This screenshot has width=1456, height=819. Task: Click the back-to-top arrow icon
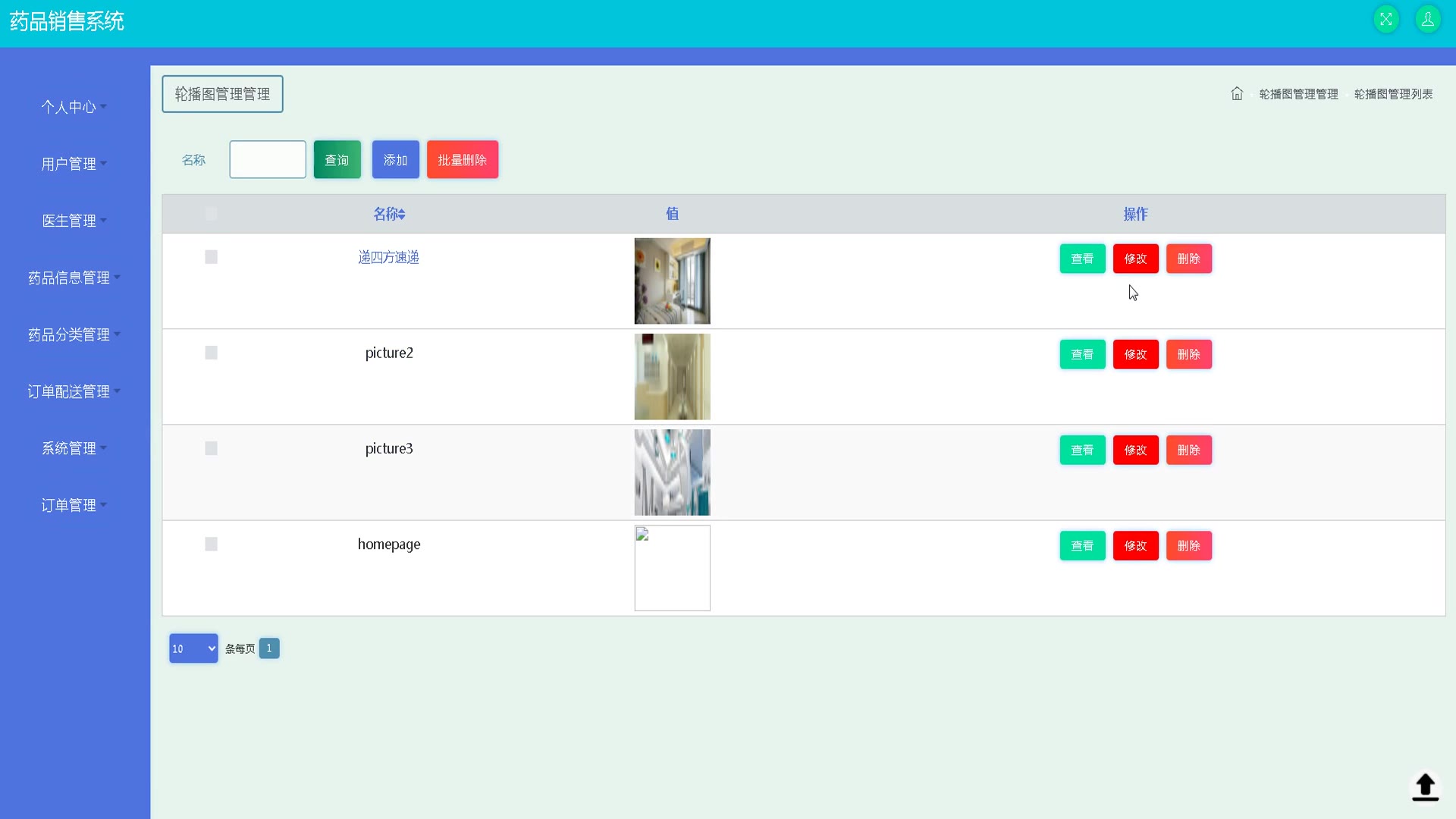pyautogui.click(x=1426, y=786)
